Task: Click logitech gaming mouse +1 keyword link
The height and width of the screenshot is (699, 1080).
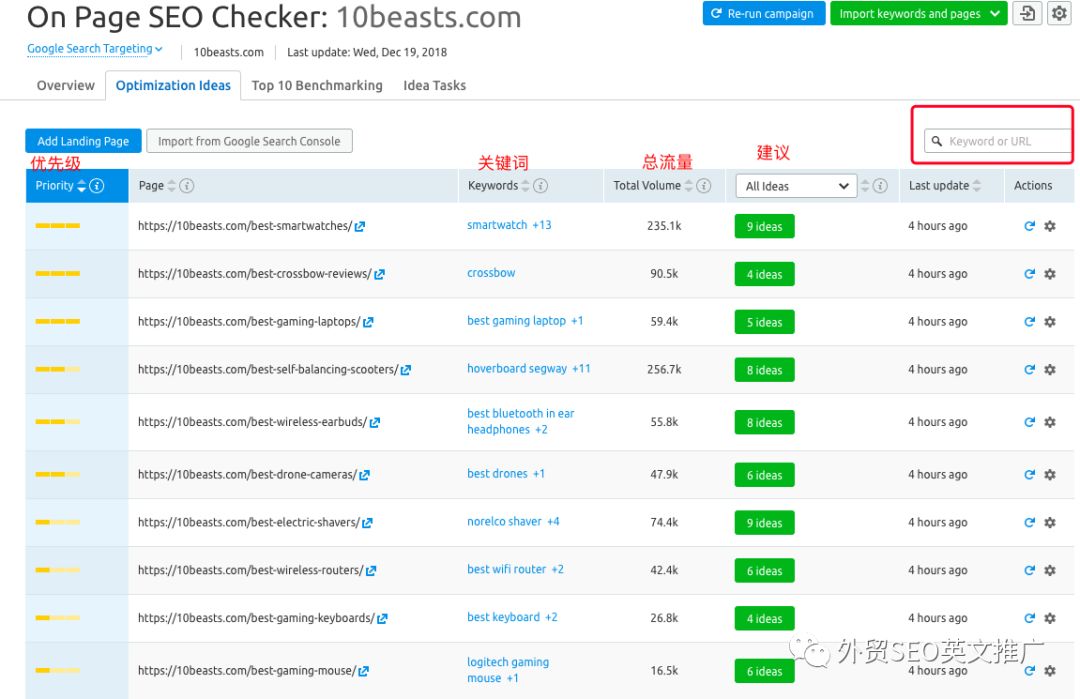Action: [508, 670]
